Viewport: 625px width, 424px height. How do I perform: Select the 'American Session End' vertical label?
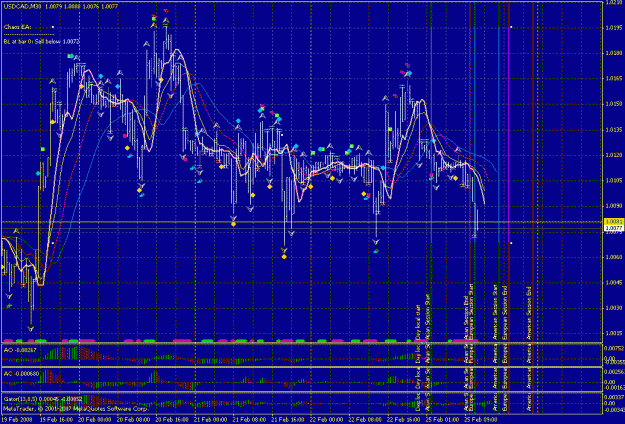click(x=529, y=313)
